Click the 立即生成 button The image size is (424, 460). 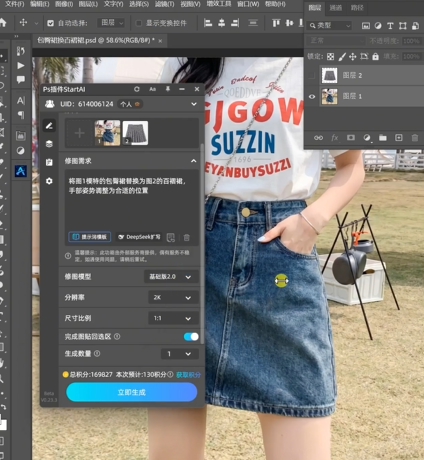(131, 392)
